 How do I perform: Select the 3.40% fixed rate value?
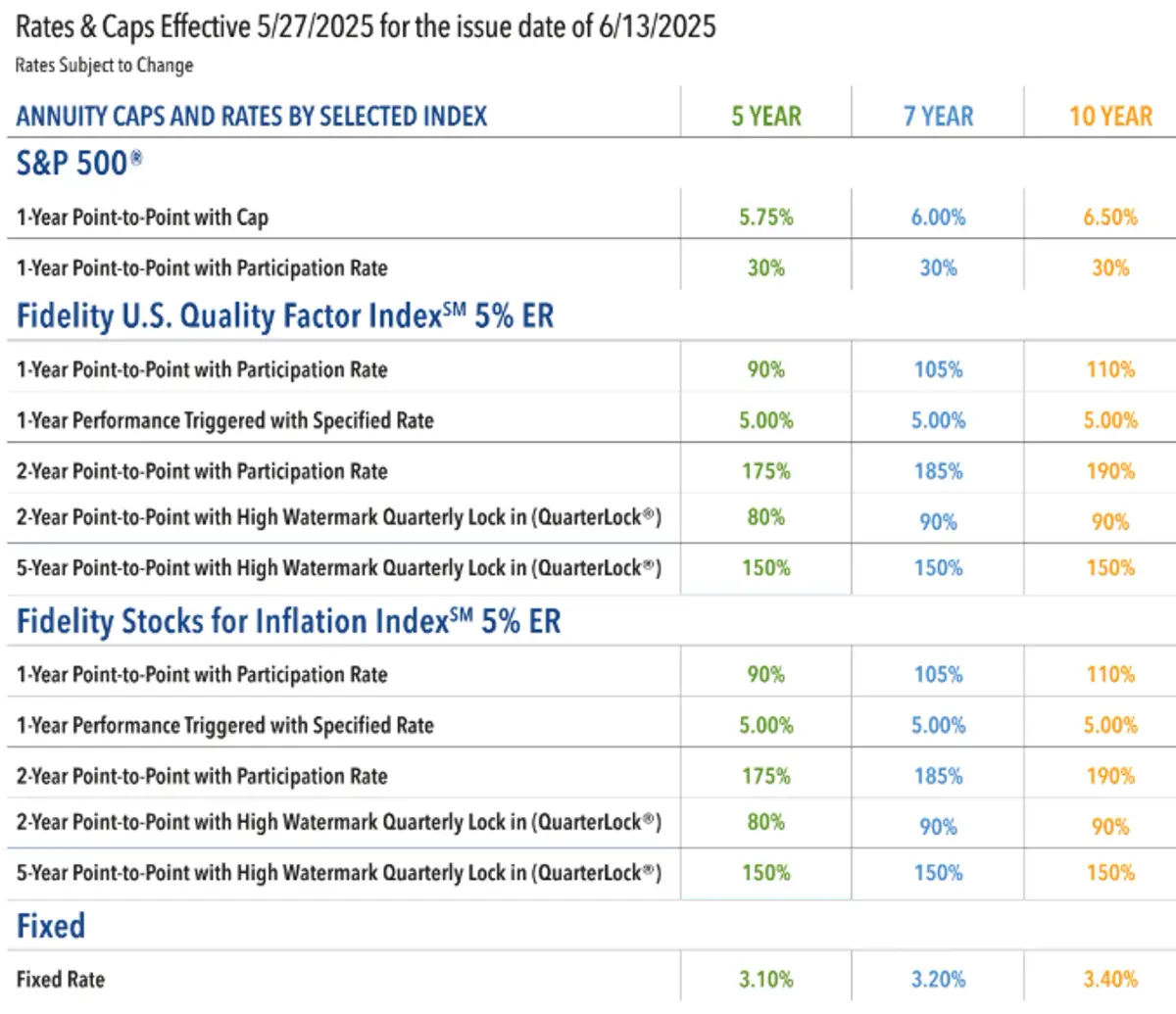click(x=1110, y=979)
